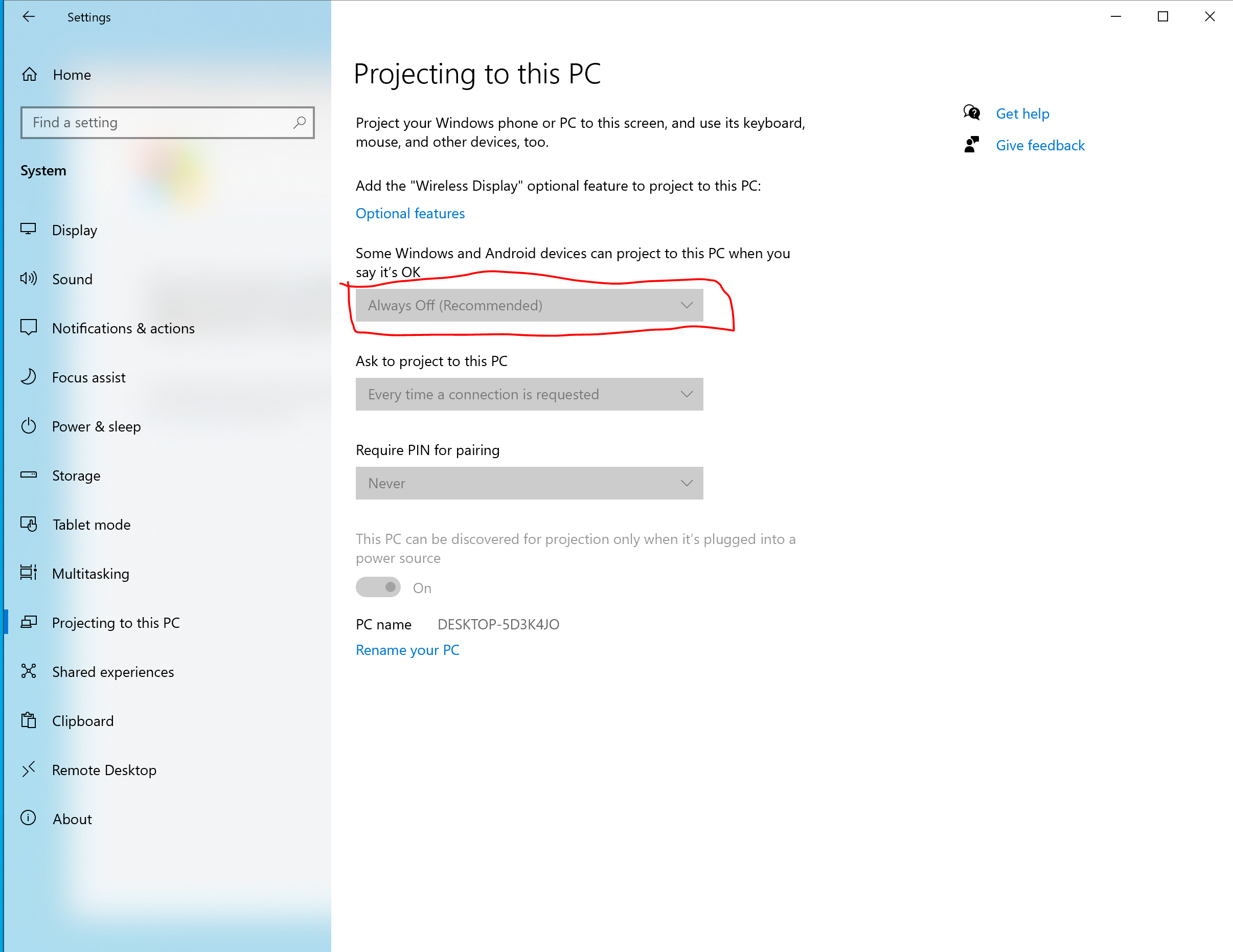Image resolution: width=1233 pixels, height=952 pixels.
Task: Click the search magnifier icon
Action: coord(299,123)
